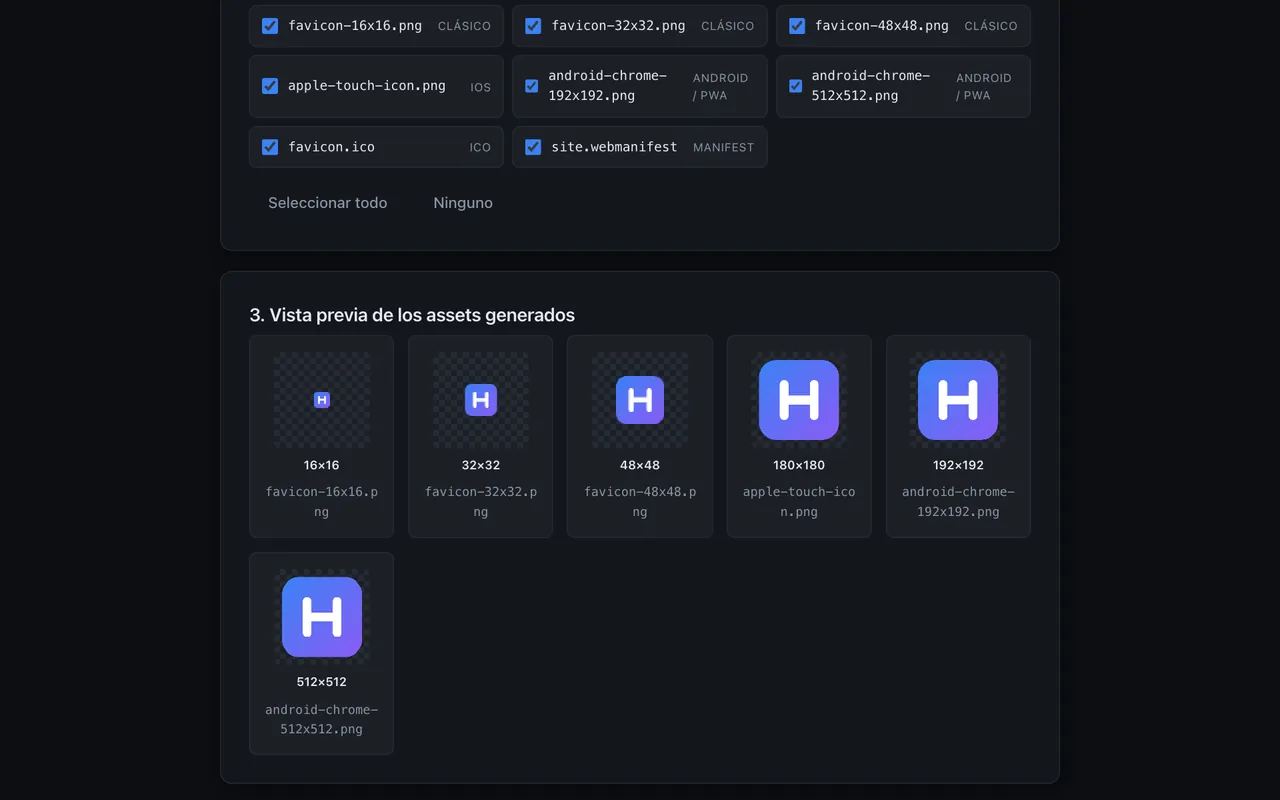Click the 192×192 size label

point(958,465)
